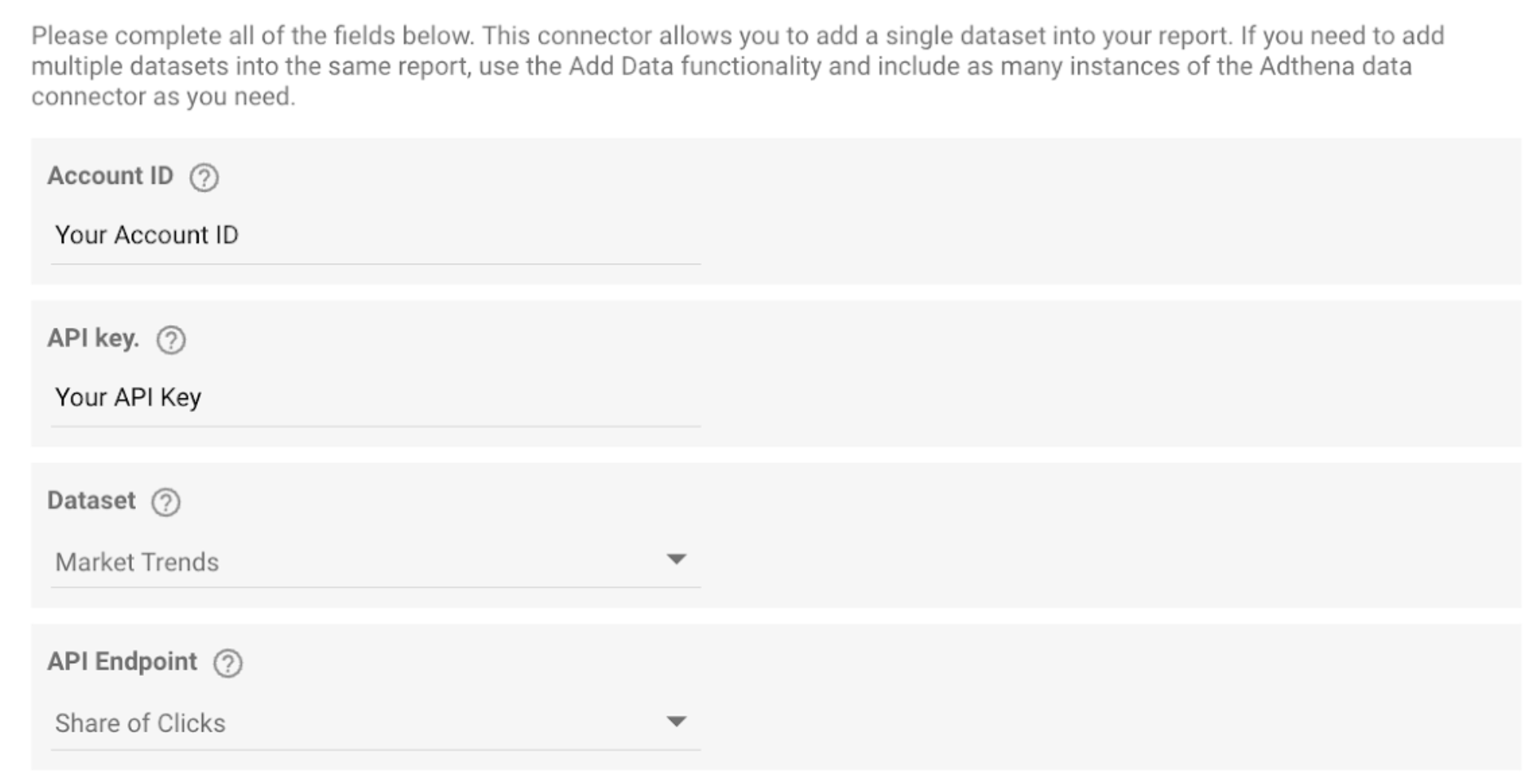The height and width of the screenshot is (784, 1533).
Task: Focus the 'Your Account ID' input field
Action: tap(375, 235)
